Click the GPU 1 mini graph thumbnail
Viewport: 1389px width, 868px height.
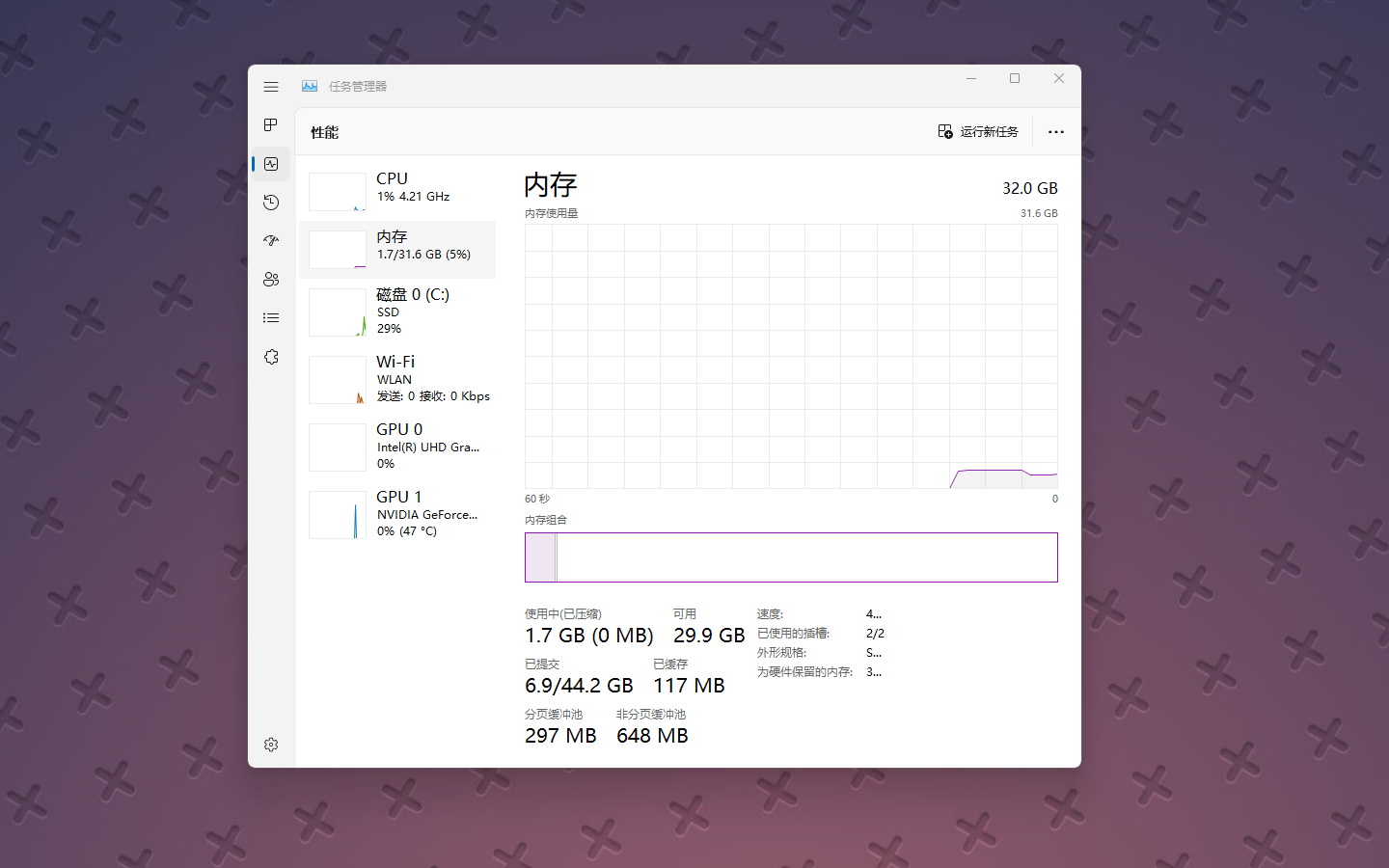[x=338, y=515]
